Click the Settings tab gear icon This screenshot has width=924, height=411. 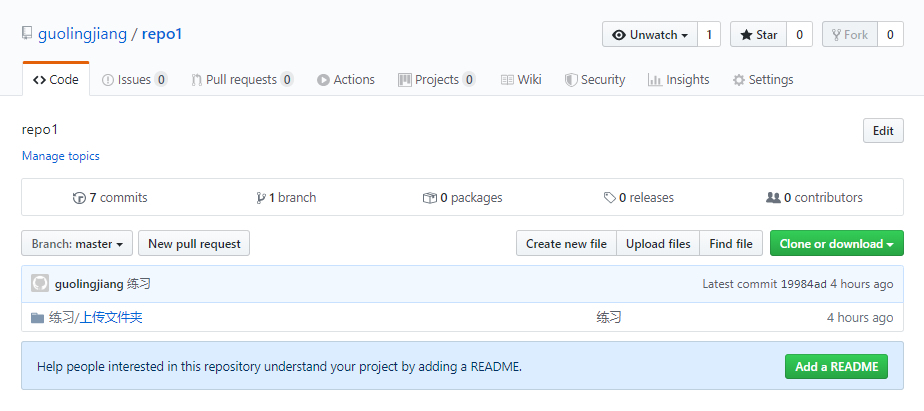coord(738,80)
